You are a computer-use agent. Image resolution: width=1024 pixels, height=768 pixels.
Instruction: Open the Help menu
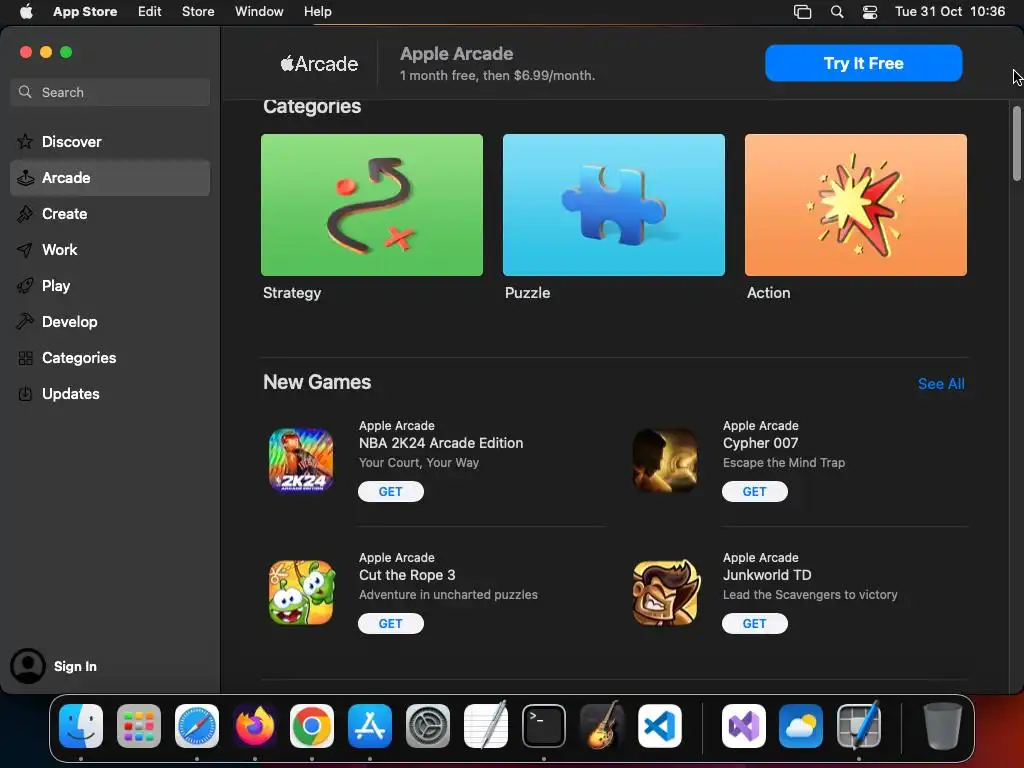tap(317, 11)
